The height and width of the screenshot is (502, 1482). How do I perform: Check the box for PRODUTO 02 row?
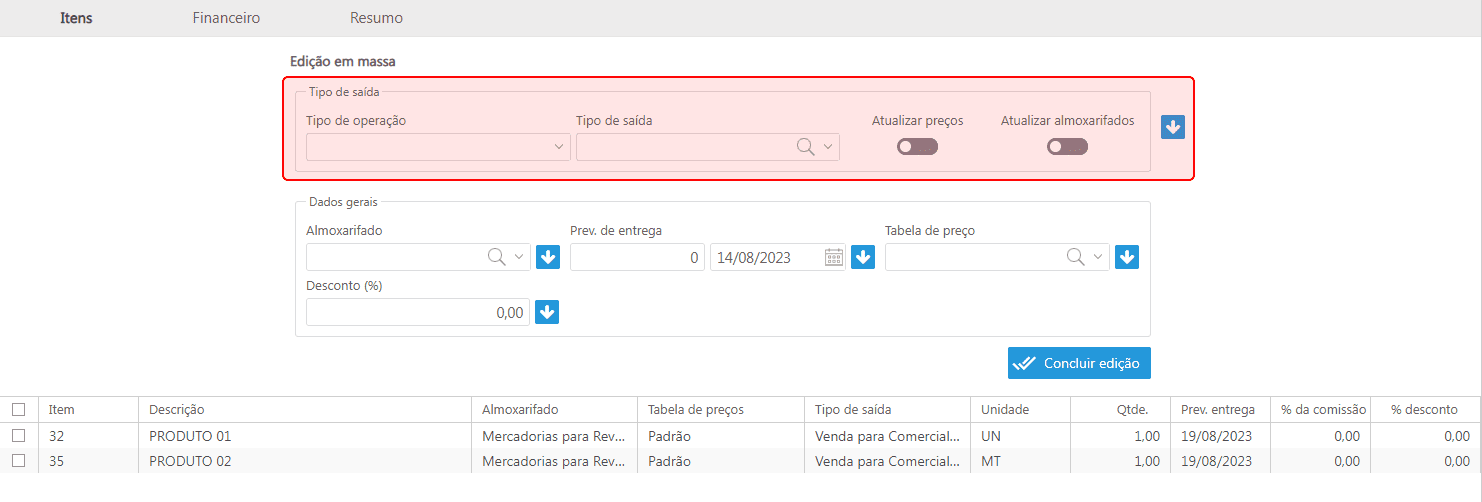click(x=18, y=461)
